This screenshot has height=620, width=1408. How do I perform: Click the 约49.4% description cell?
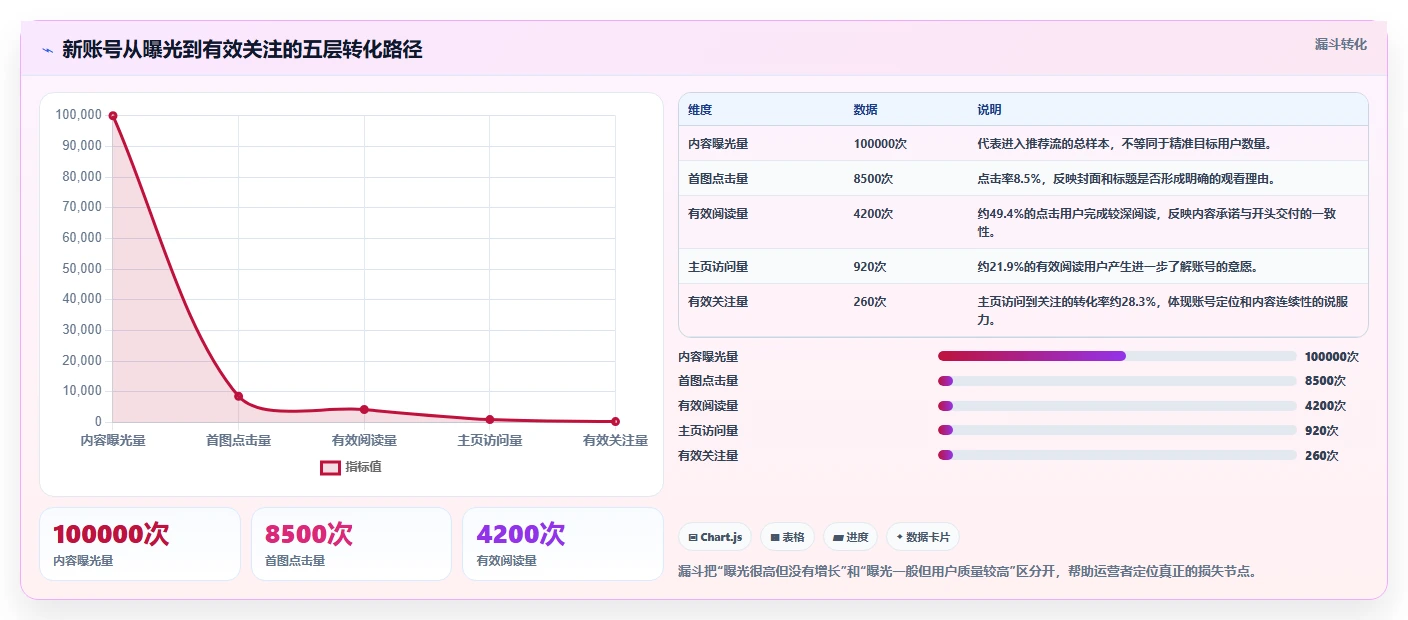1167,222
